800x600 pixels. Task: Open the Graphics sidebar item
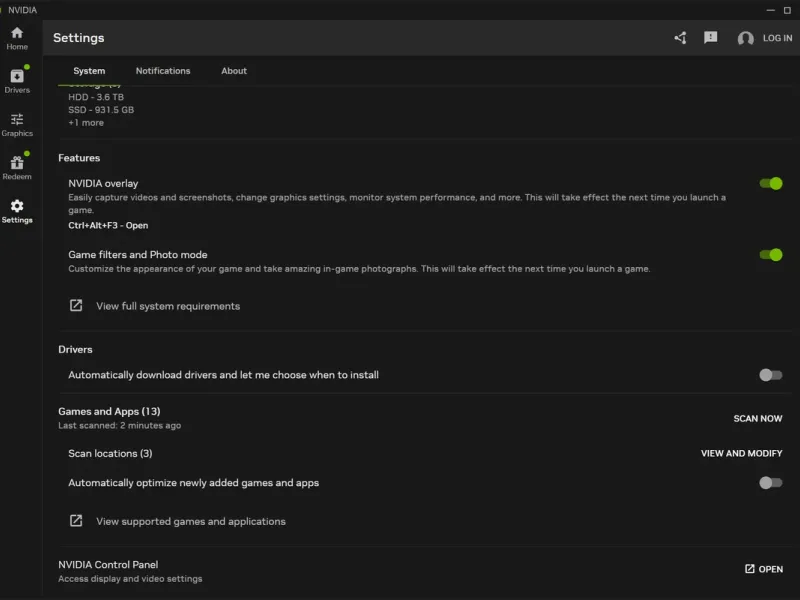17,125
